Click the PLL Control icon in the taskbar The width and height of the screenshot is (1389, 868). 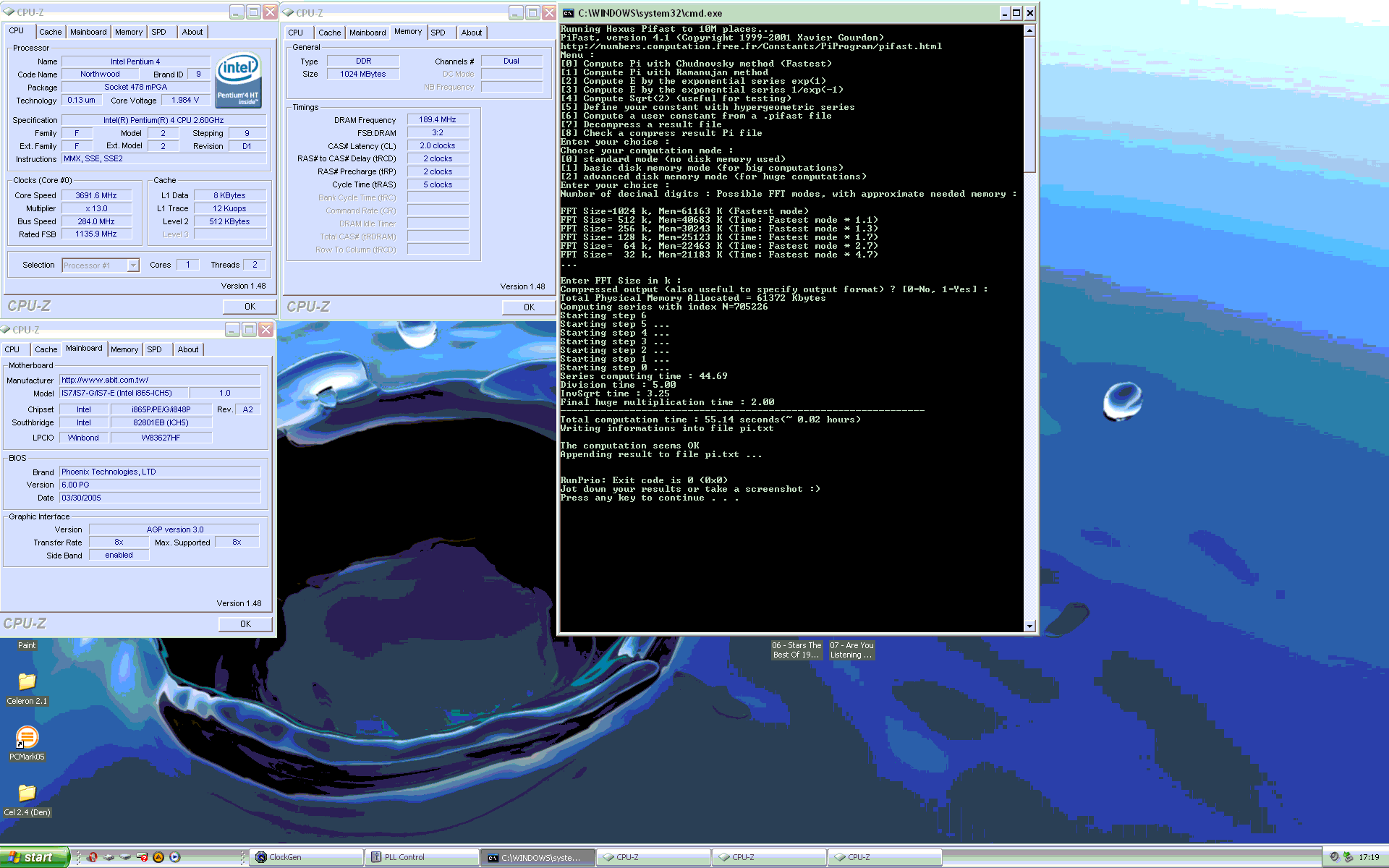click(376, 857)
